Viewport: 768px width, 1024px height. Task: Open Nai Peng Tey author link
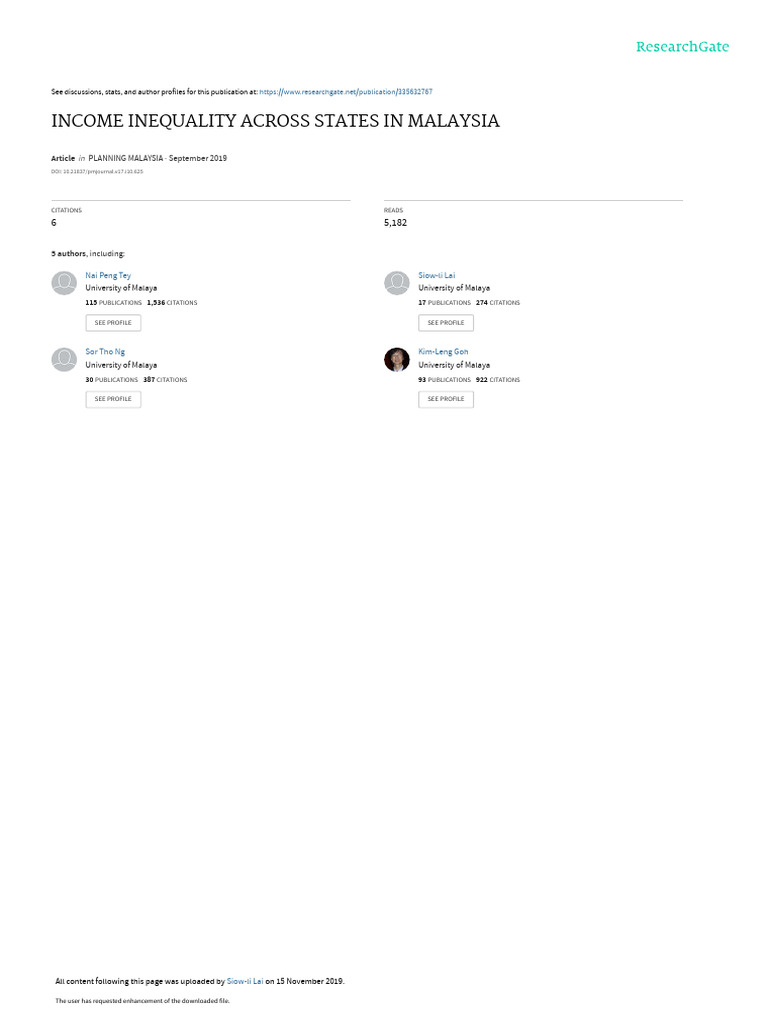click(108, 276)
